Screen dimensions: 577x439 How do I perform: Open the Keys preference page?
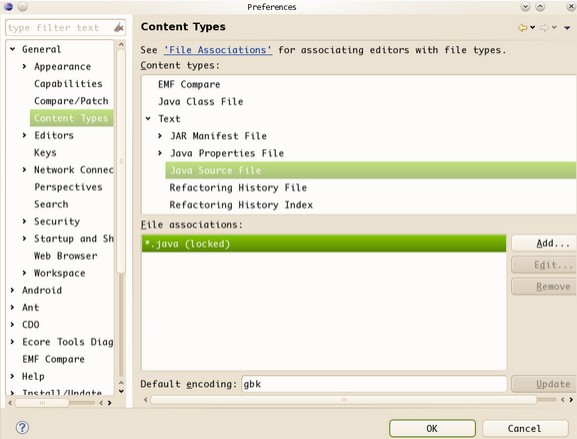click(45, 152)
